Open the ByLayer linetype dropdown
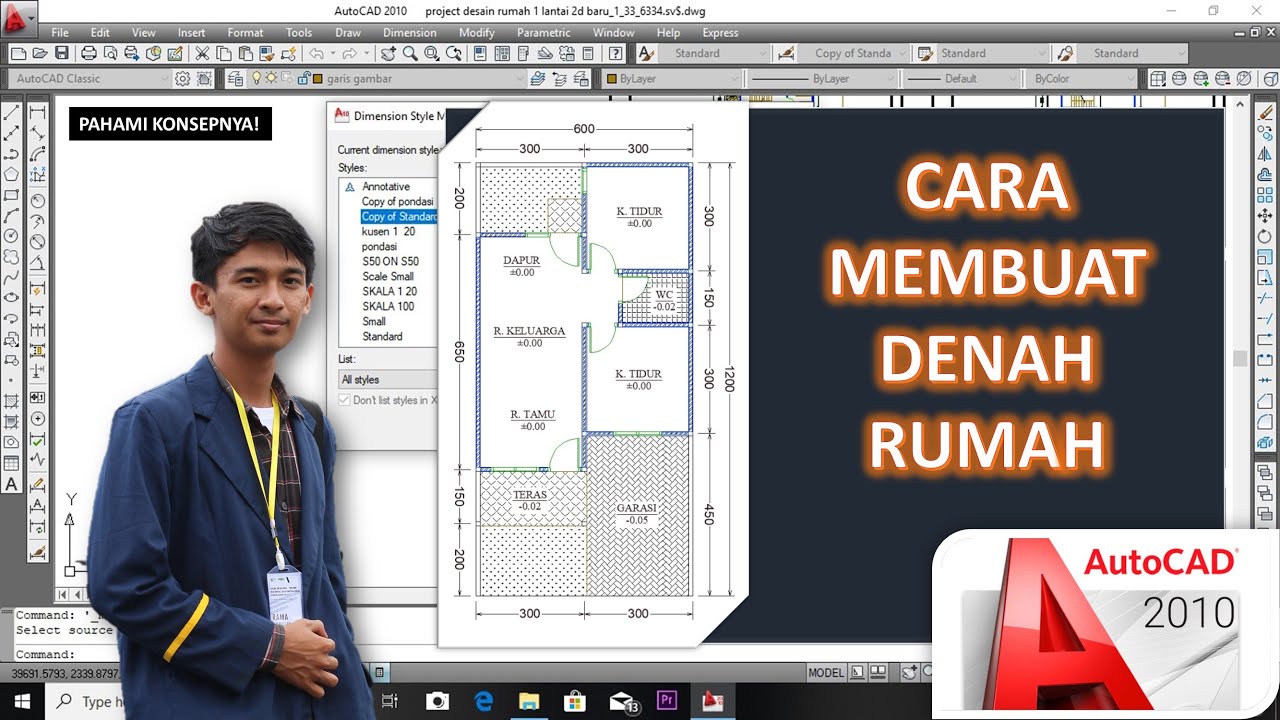Viewport: 1280px width, 720px height. 822,78
